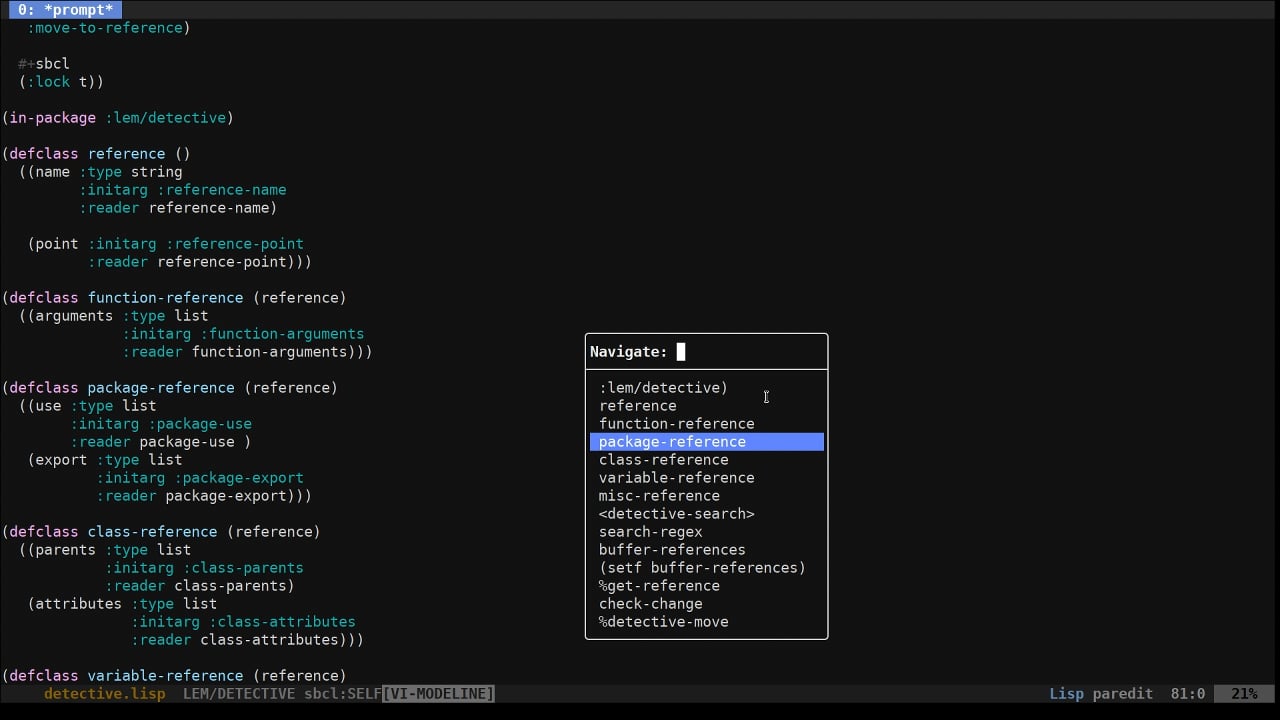The width and height of the screenshot is (1280, 720).
Task: Click 'class-reference' in its defclass line
Action: (153, 532)
